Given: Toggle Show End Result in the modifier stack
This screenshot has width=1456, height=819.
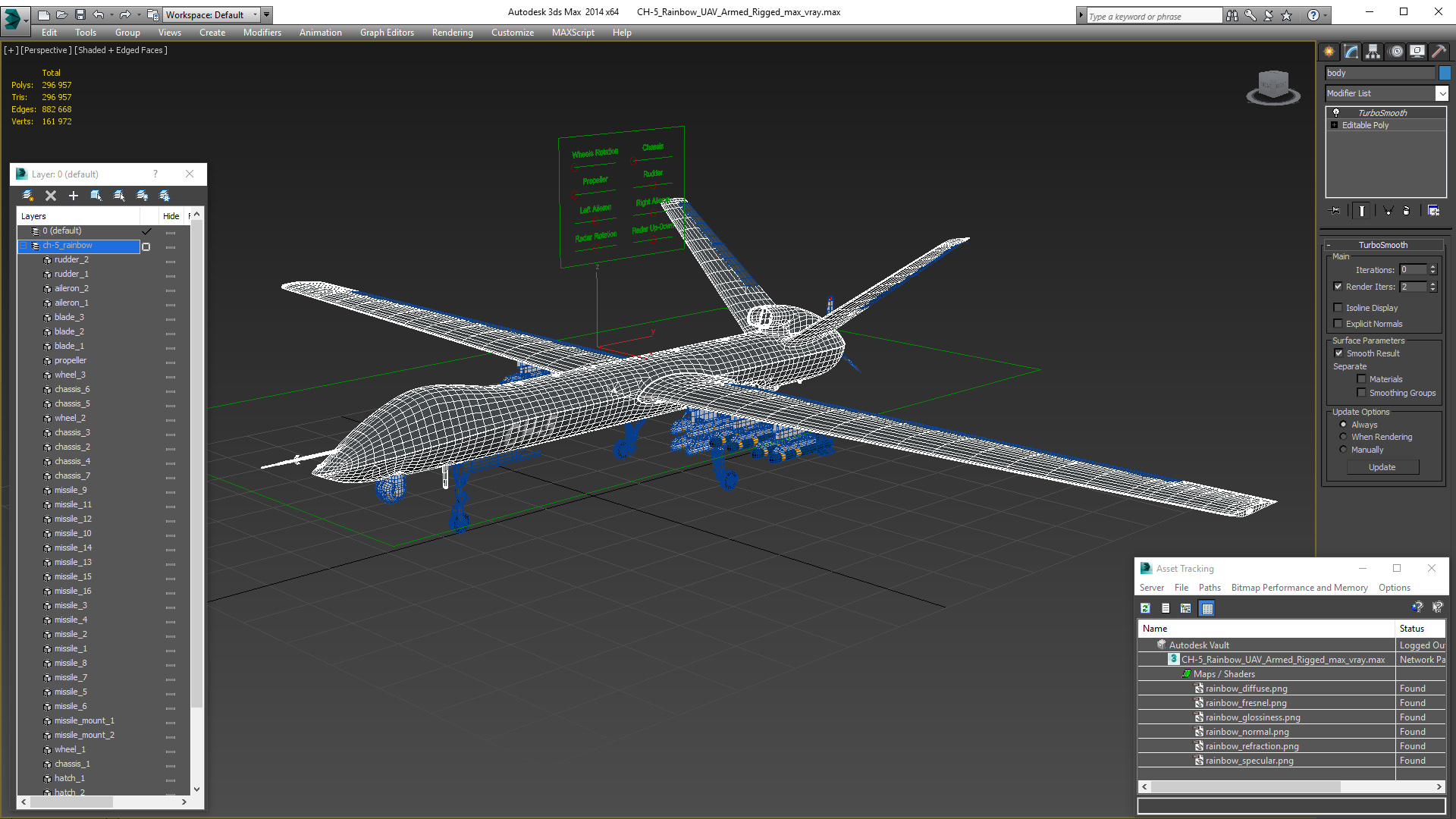Looking at the screenshot, I should tap(1361, 211).
